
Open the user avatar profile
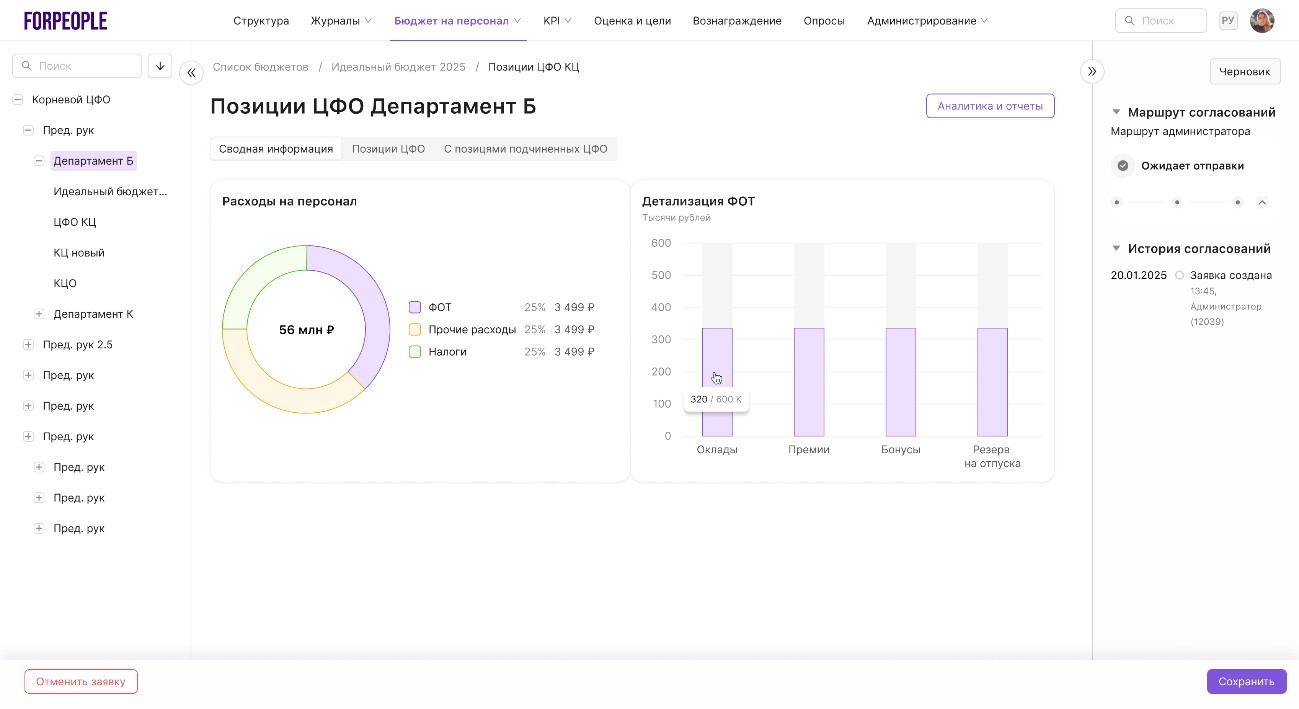tap(1262, 21)
